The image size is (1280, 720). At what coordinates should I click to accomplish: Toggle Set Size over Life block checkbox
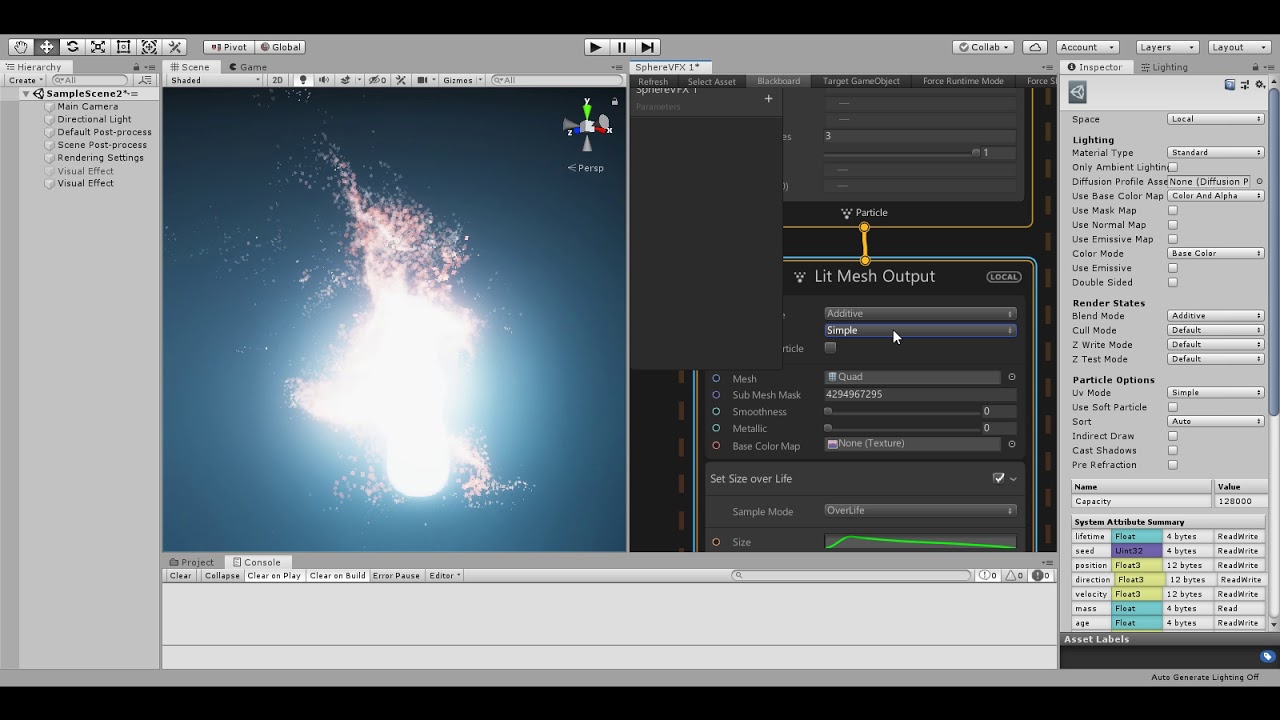tap(998, 478)
